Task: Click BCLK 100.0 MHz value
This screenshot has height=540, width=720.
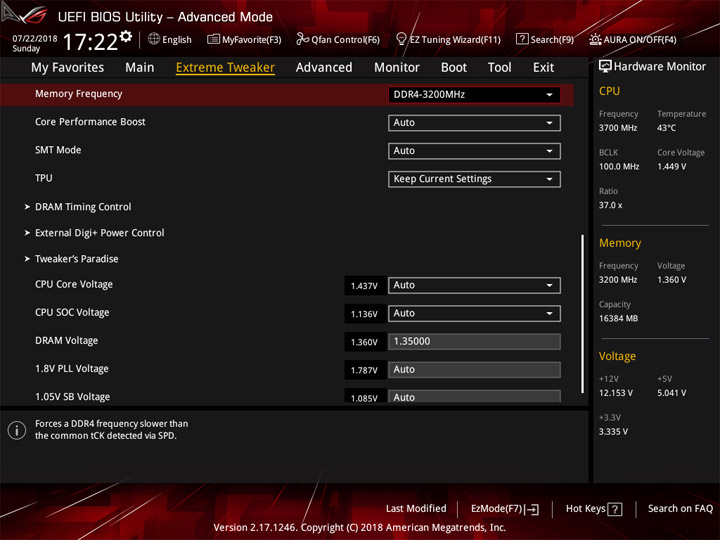Action: pos(619,167)
